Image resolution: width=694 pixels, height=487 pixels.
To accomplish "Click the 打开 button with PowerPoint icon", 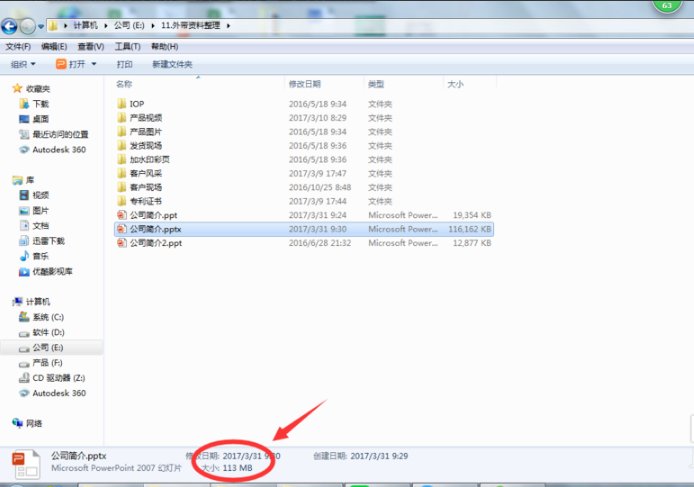I will coord(70,64).
